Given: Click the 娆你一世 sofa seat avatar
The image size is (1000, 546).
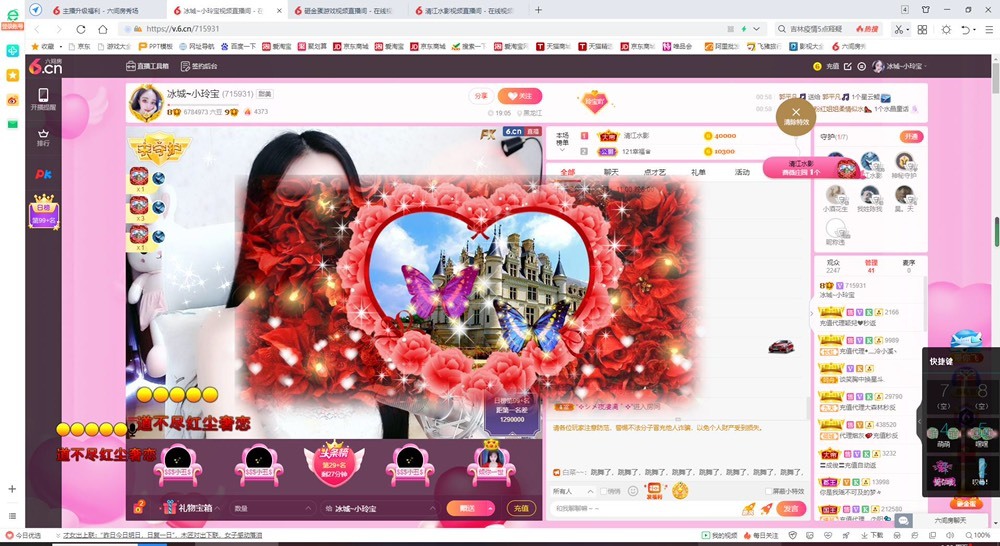Looking at the screenshot, I should (490, 464).
